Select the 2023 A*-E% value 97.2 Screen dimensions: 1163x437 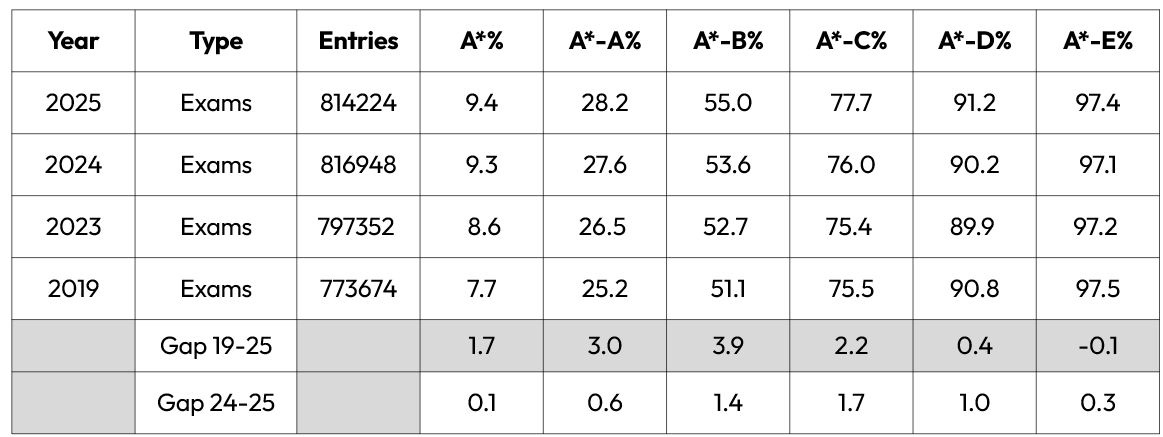click(1098, 227)
